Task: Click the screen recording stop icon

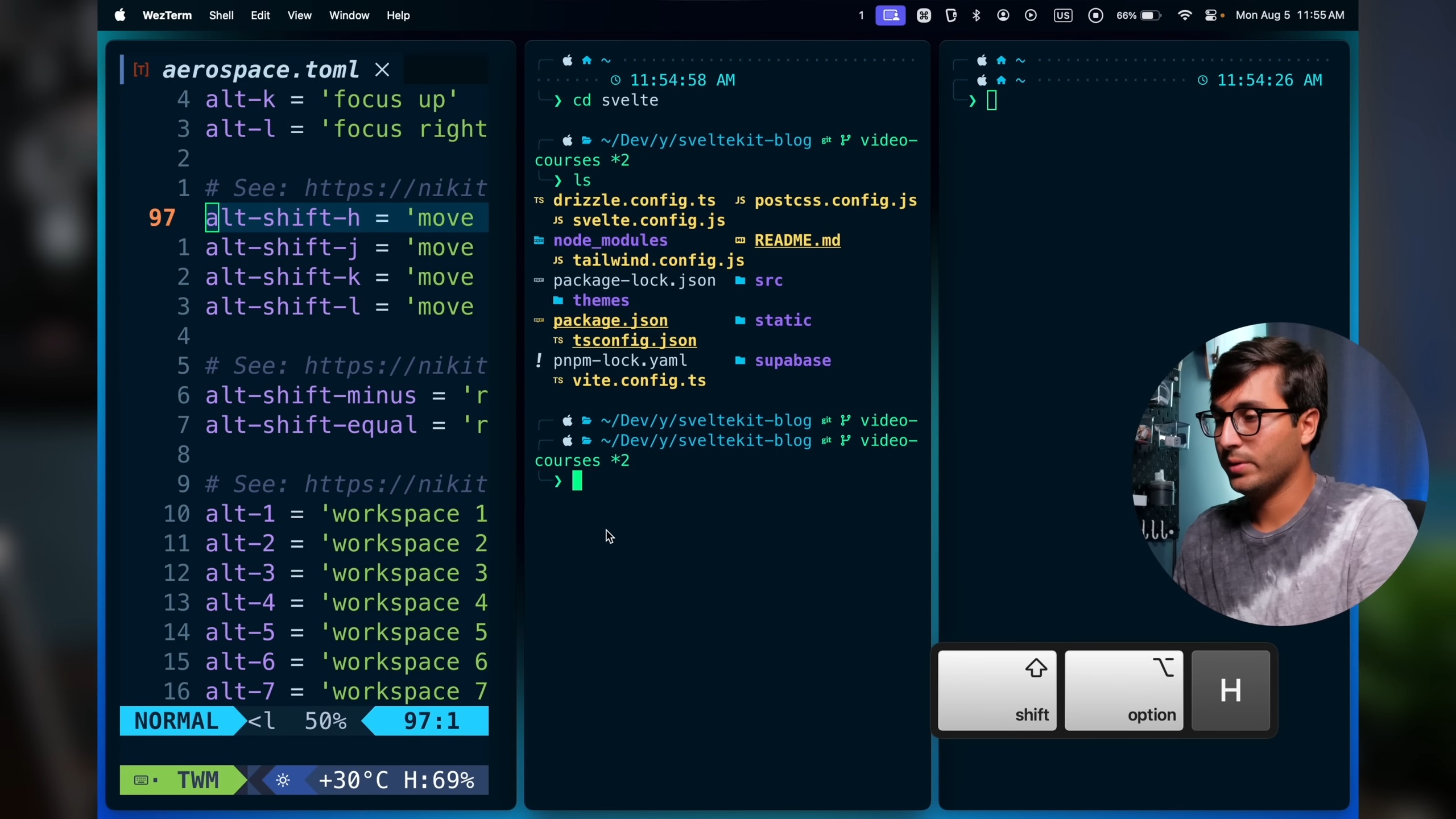Action: (1095, 15)
